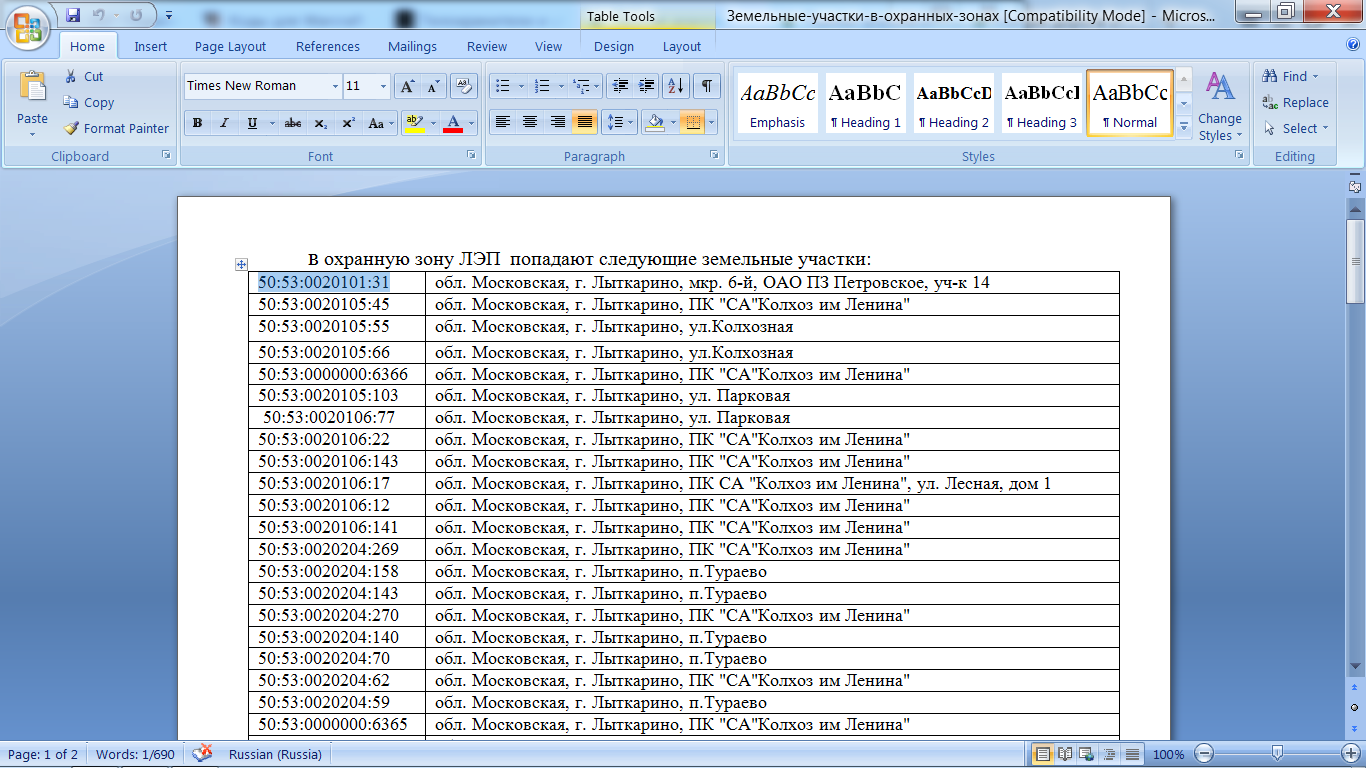Toggle strikethrough formatting
1366x768 pixels.
click(293, 123)
